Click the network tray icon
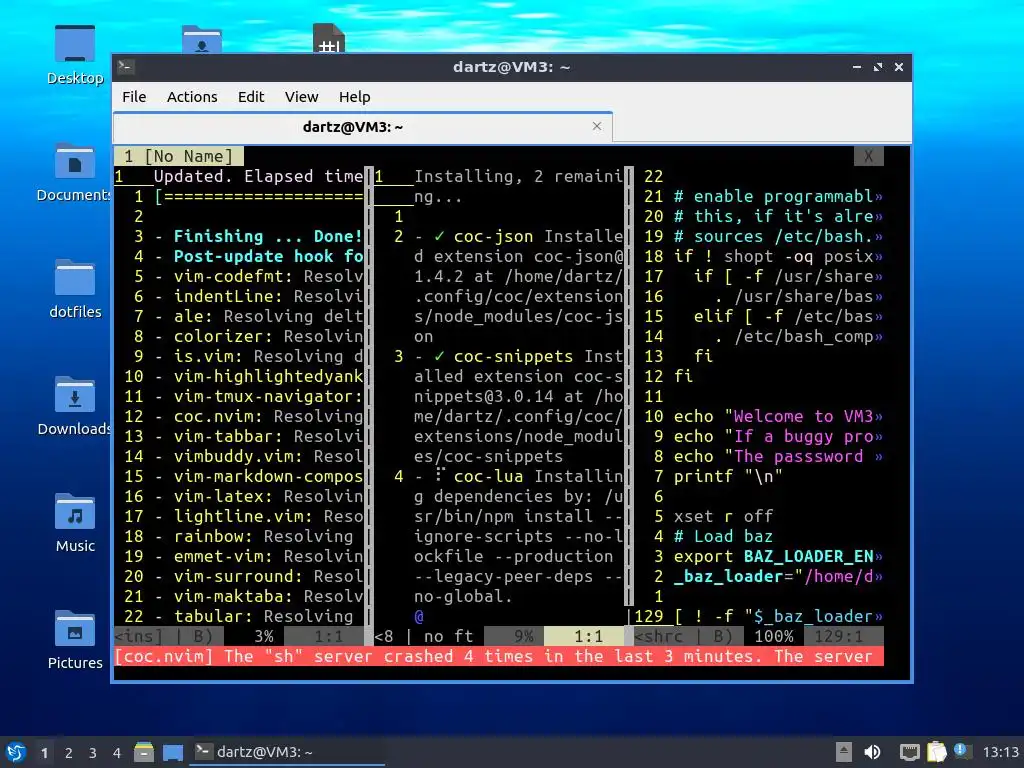The width and height of the screenshot is (1024, 768). pos(909,752)
